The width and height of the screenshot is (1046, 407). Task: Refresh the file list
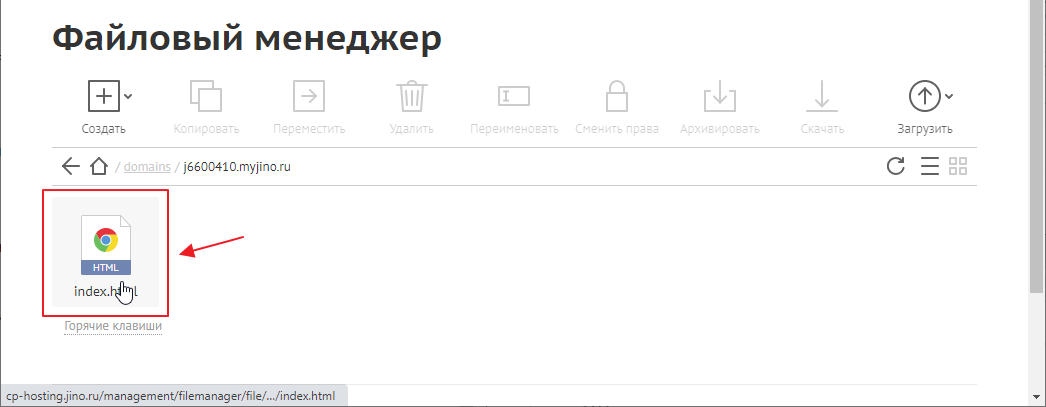[897, 166]
